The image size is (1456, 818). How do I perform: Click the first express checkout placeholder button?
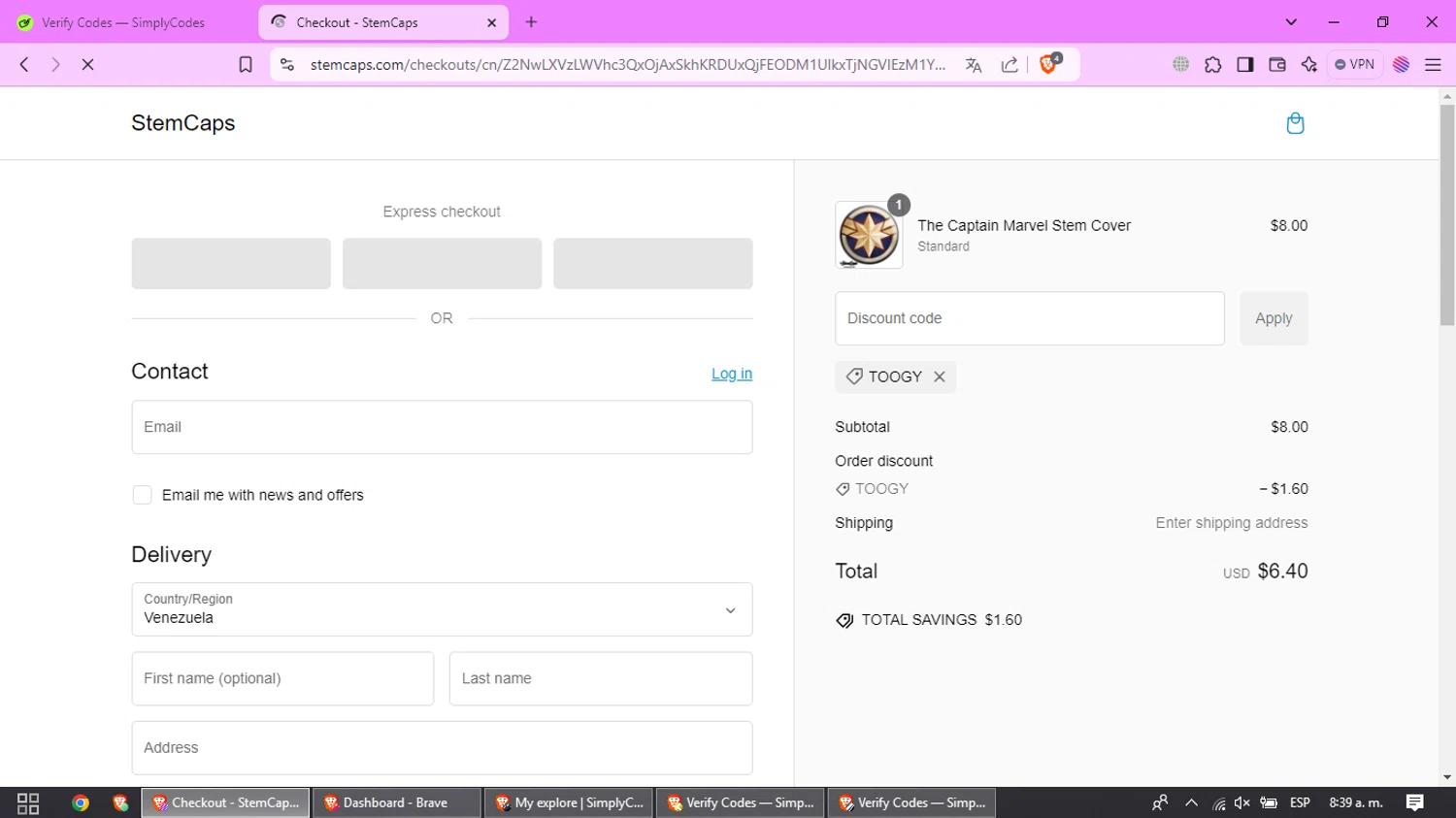point(231,263)
